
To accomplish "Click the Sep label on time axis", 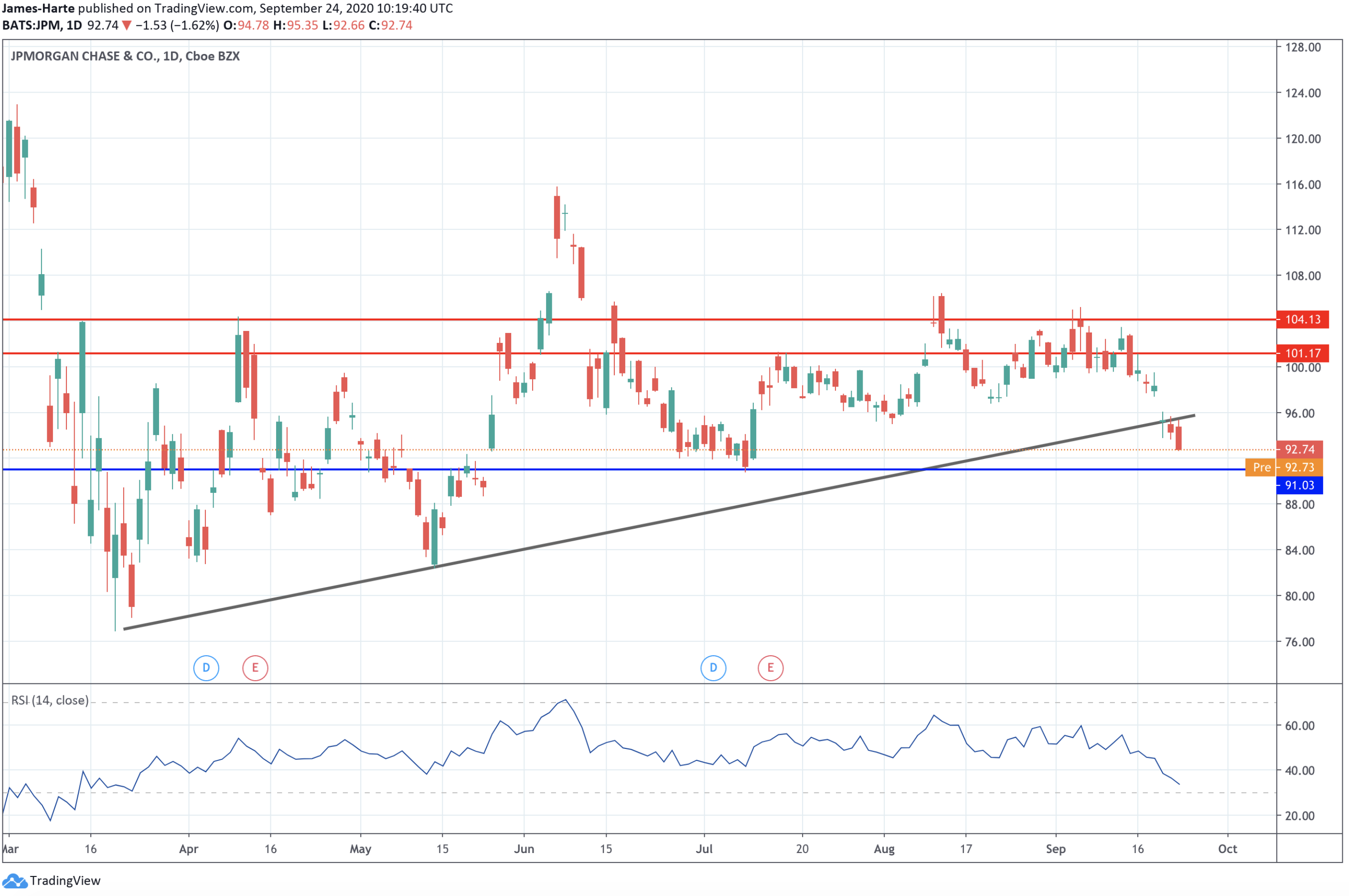I will (x=1055, y=849).
